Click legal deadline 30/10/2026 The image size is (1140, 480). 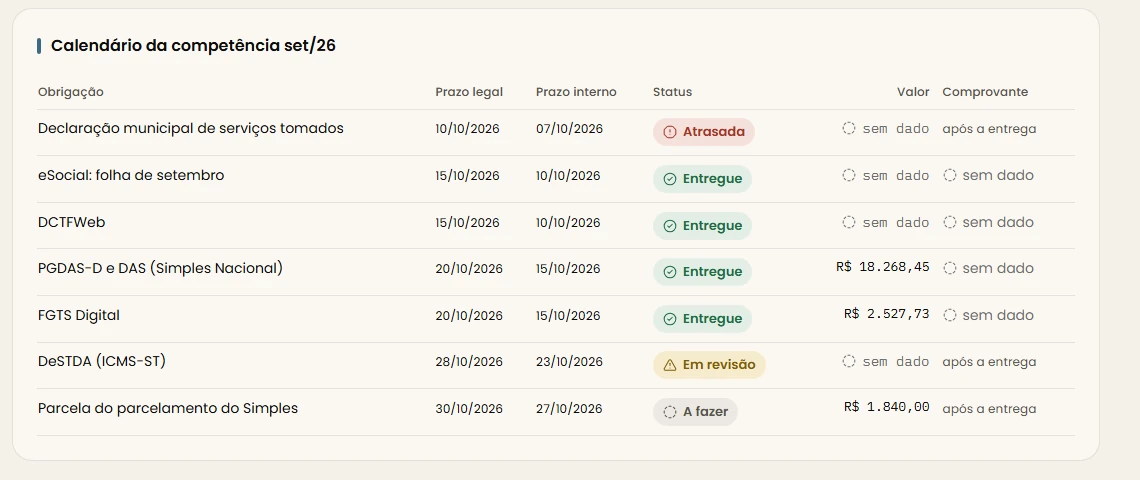click(x=469, y=409)
